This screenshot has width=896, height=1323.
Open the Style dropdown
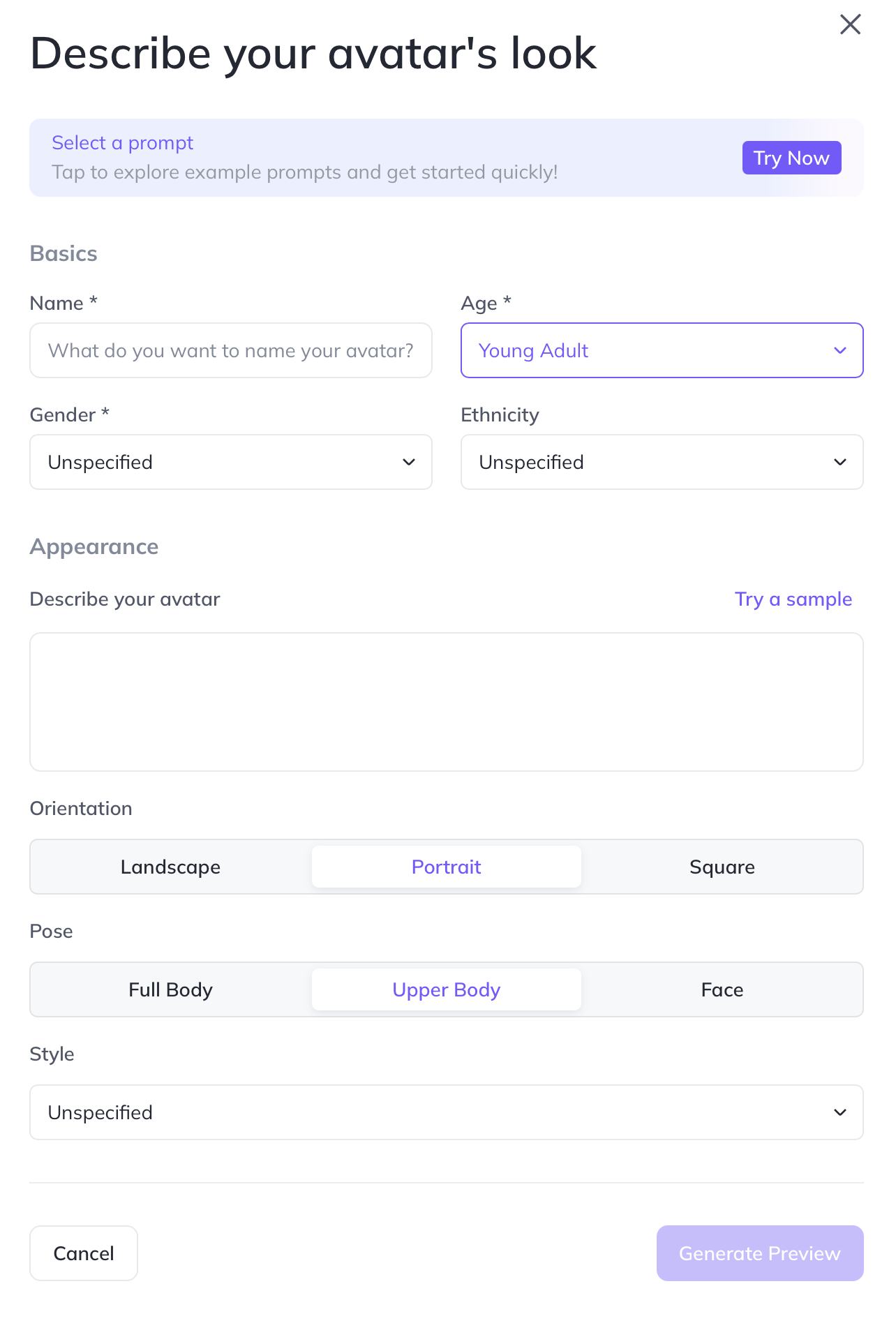click(x=447, y=1112)
